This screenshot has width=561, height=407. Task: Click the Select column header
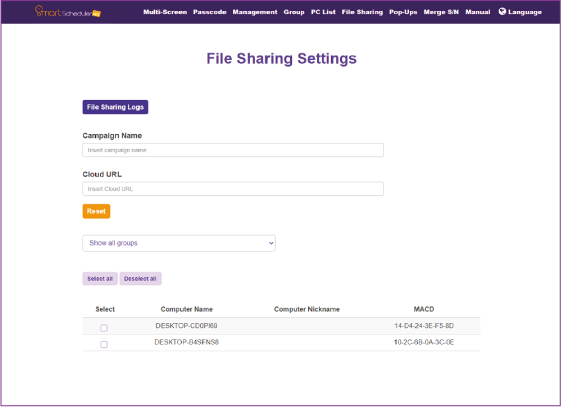tap(105, 309)
